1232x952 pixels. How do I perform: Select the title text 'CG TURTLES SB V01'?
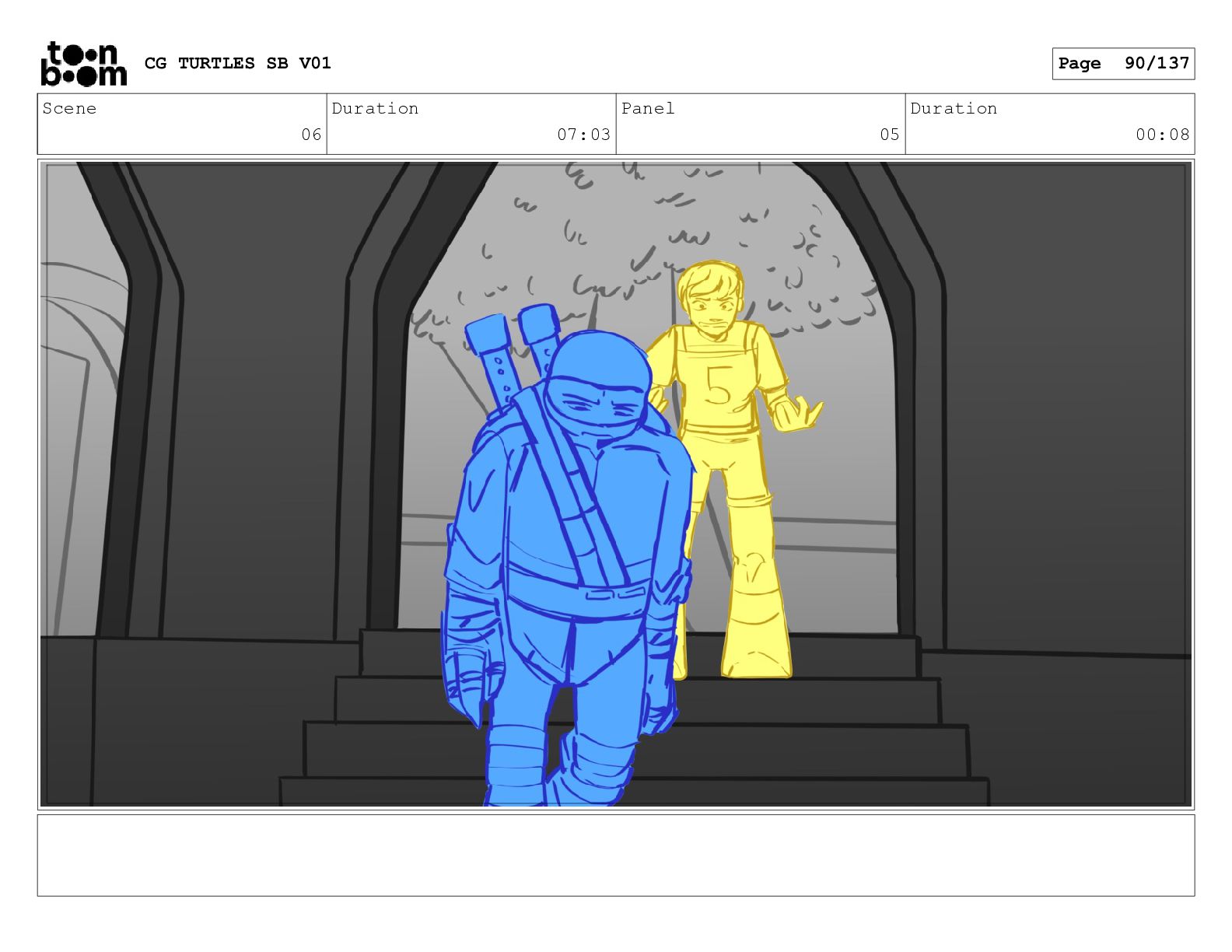pos(238,63)
